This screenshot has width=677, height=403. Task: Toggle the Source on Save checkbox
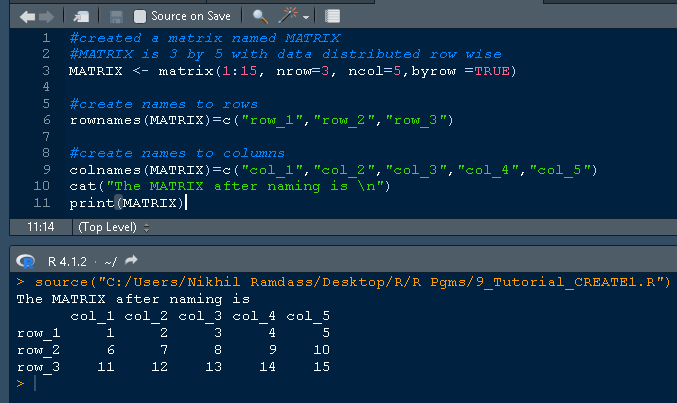coord(139,16)
